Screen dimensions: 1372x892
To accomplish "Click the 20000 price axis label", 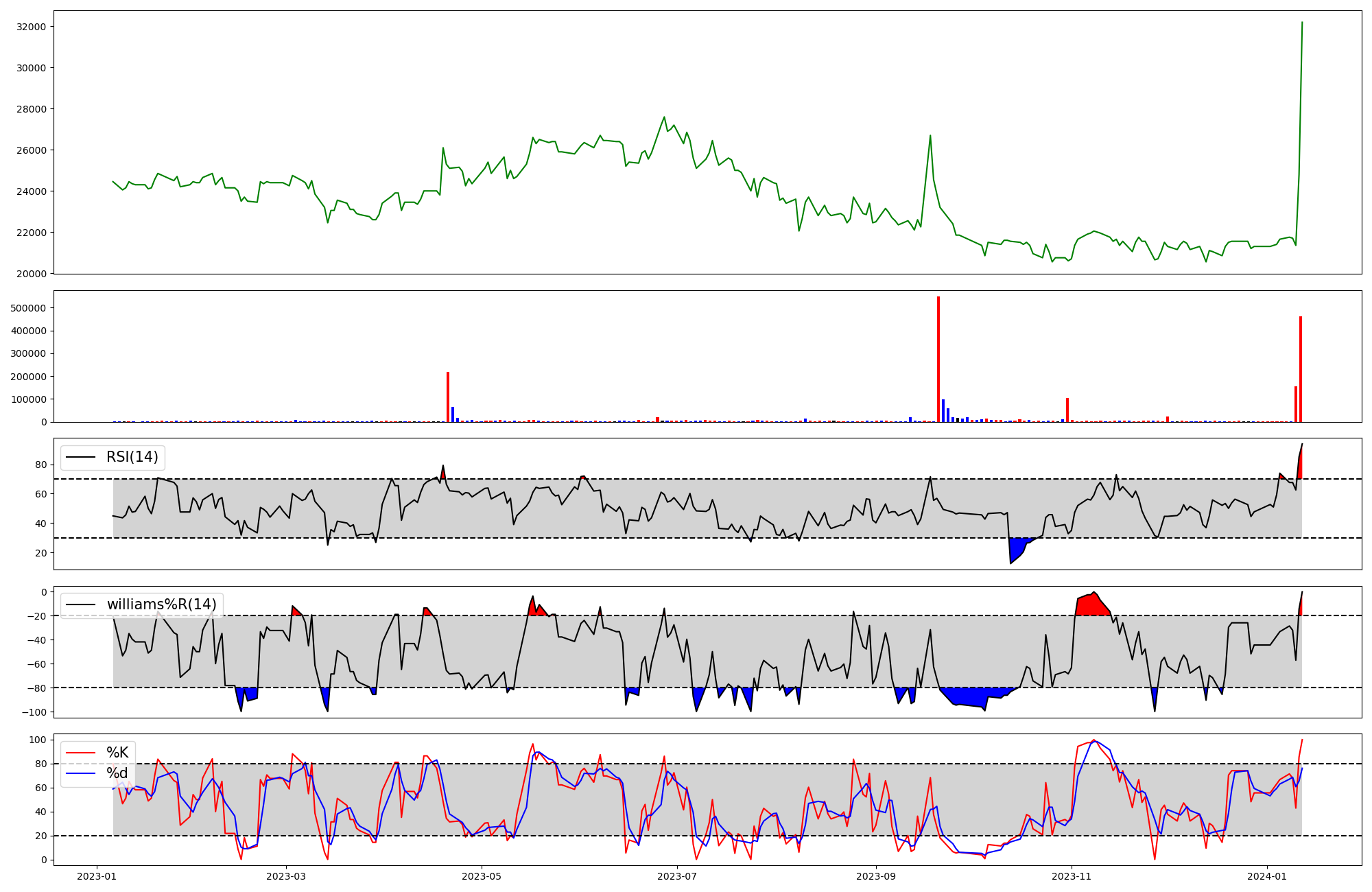I will [32, 274].
